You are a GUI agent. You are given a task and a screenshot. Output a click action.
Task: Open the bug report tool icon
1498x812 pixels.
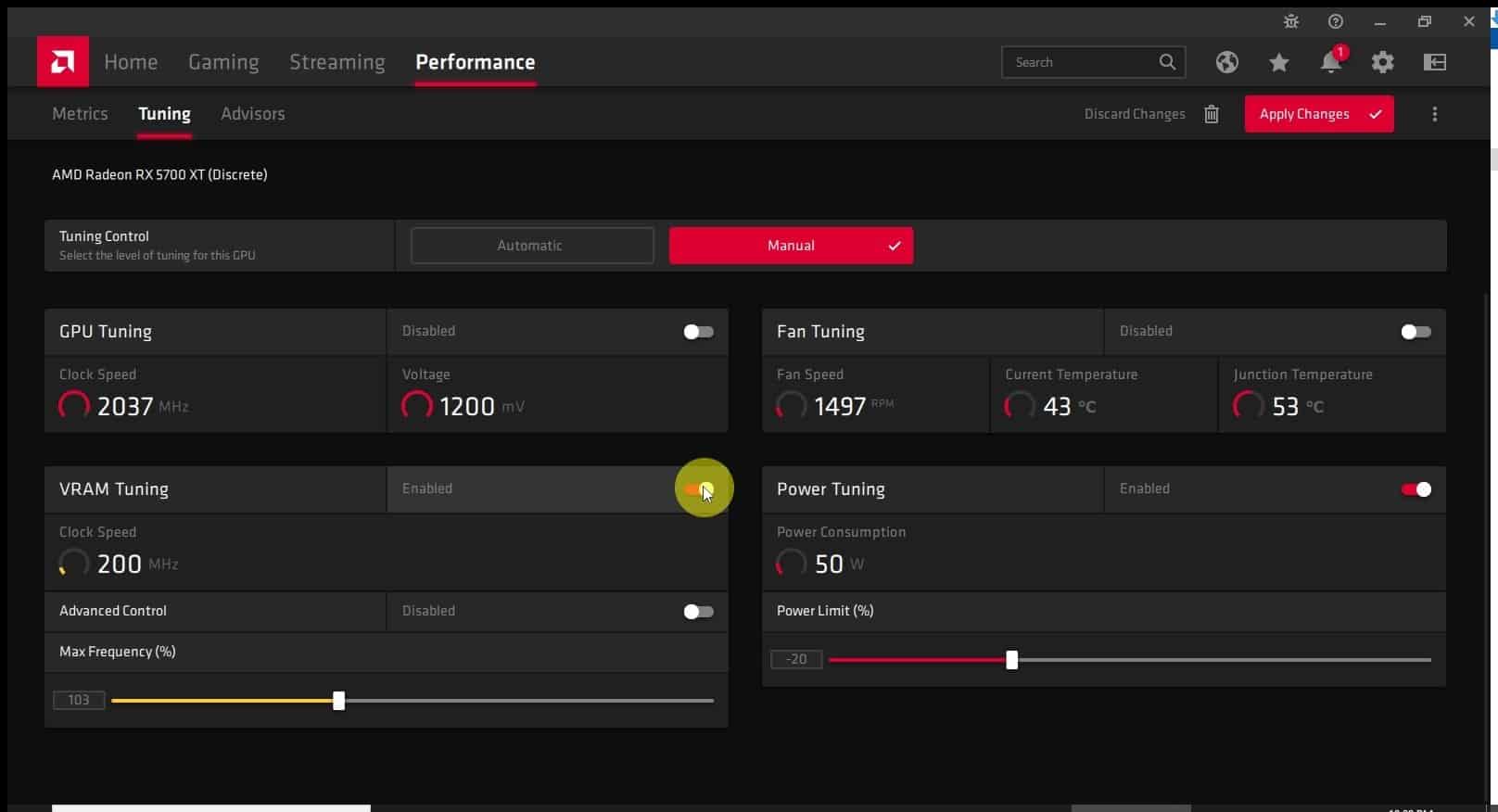[1291, 21]
